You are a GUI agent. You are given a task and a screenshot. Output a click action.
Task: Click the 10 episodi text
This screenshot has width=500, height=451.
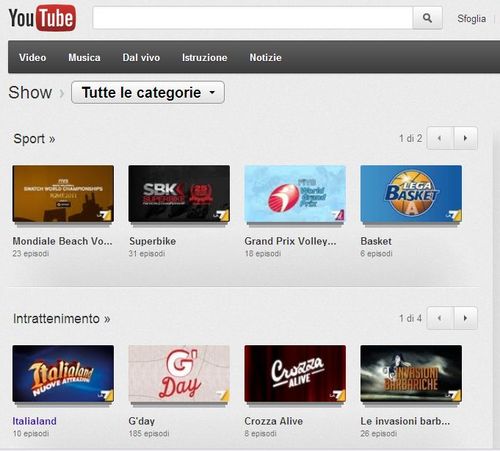pyautogui.click(x=31, y=434)
